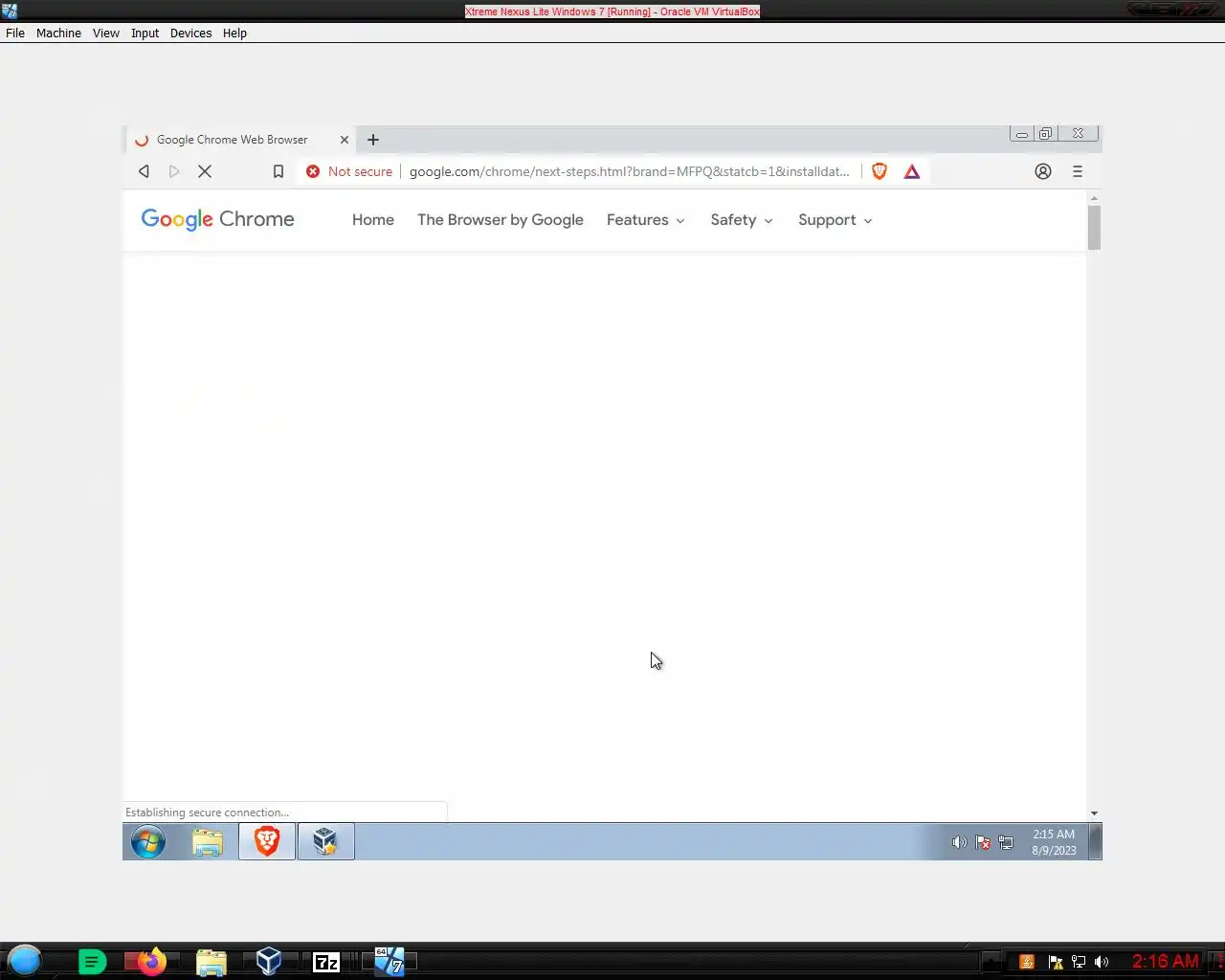Click the guest network tray icon
Viewport: 1225px width, 980px height.
[1006, 843]
